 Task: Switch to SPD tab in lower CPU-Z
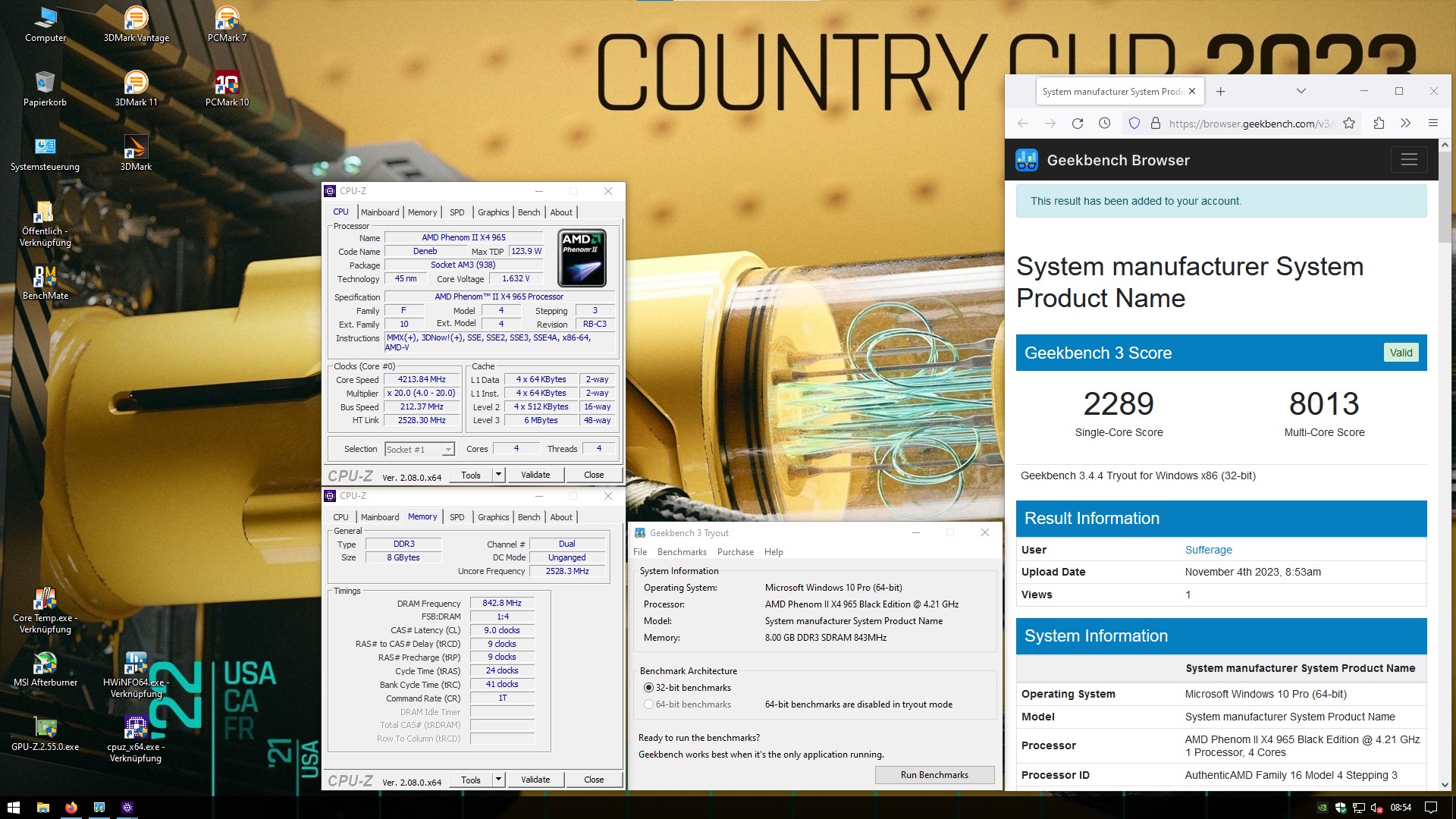pos(457,517)
